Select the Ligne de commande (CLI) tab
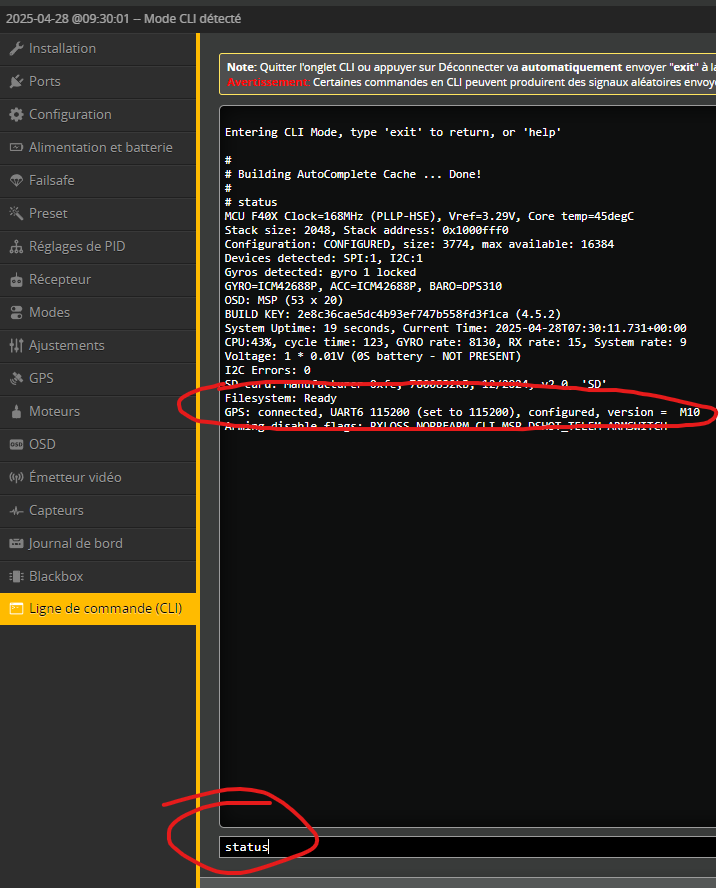Screen dimensions: 720x888 (x=105, y=609)
